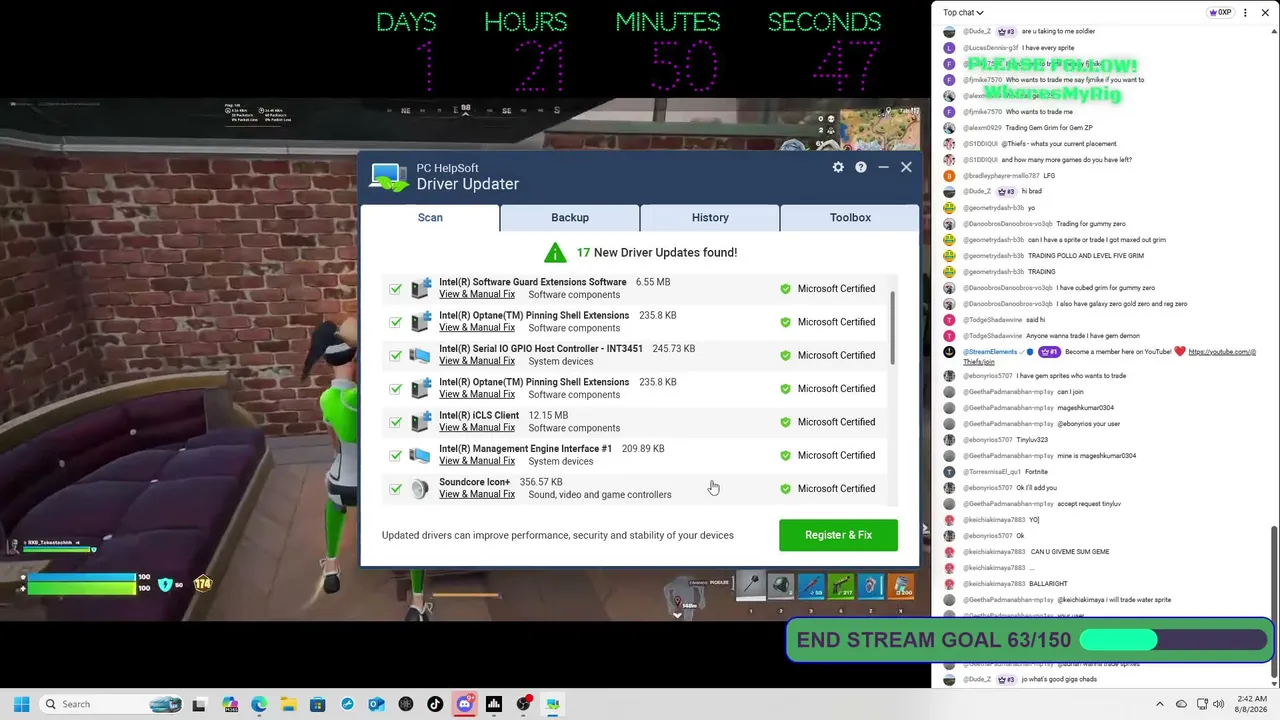Click Microsoft Certified badge for Soundcore Icon+
Image resolution: width=1280 pixels, height=720 pixels.
(828, 489)
